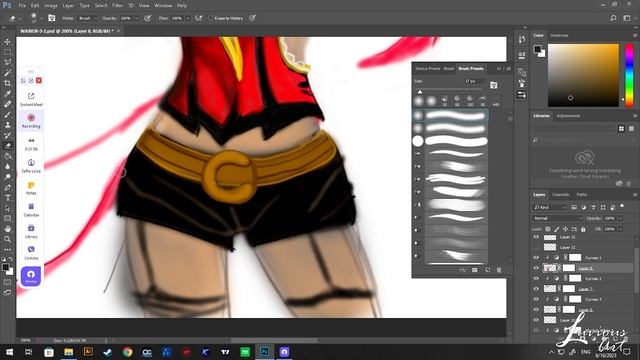
Task: Open the layer Kind filter dropdown
Action: (x=549, y=207)
